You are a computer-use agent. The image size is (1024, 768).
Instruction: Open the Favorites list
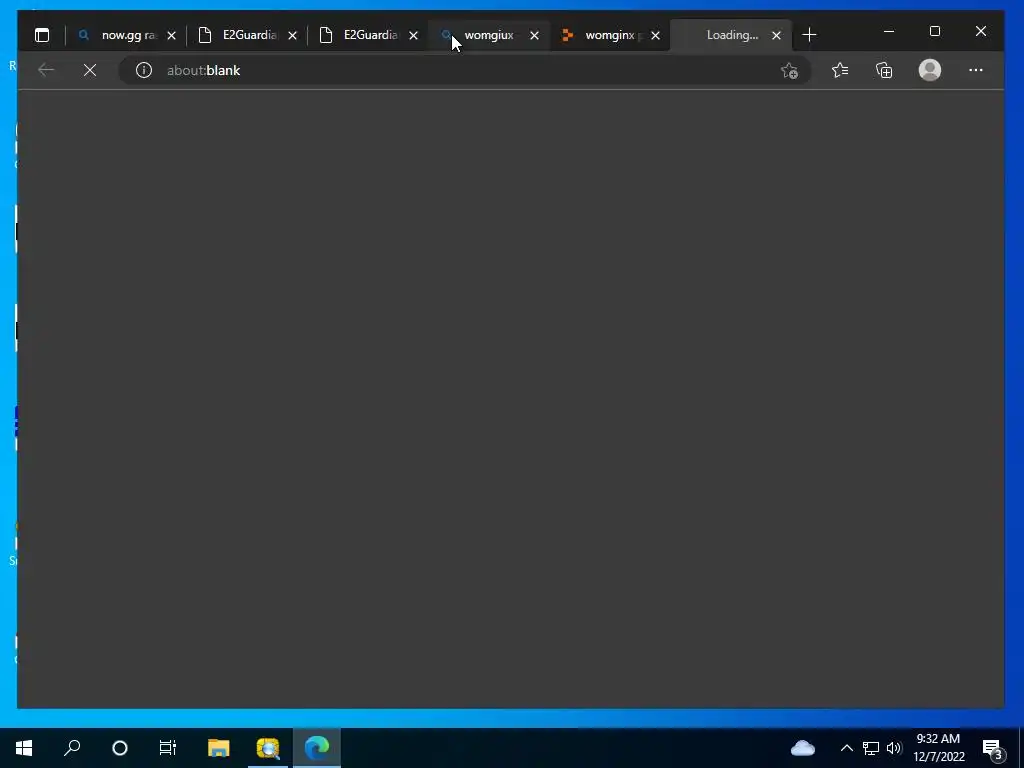(x=840, y=70)
